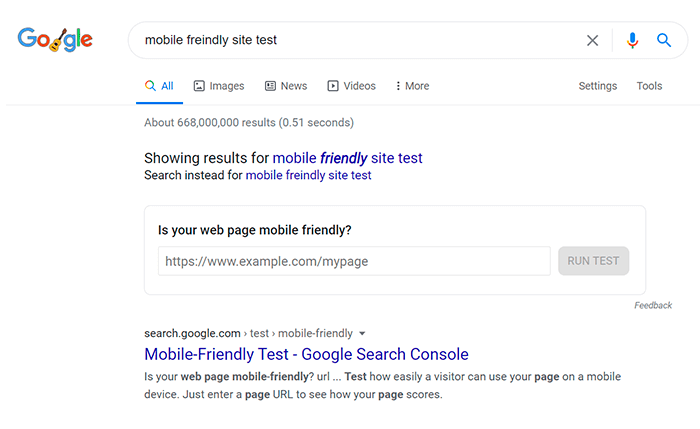Image resolution: width=700 pixels, height=429 pixels.
Task: Click the Google logo with guitar doodle
Action: click(x=55, y=40)
